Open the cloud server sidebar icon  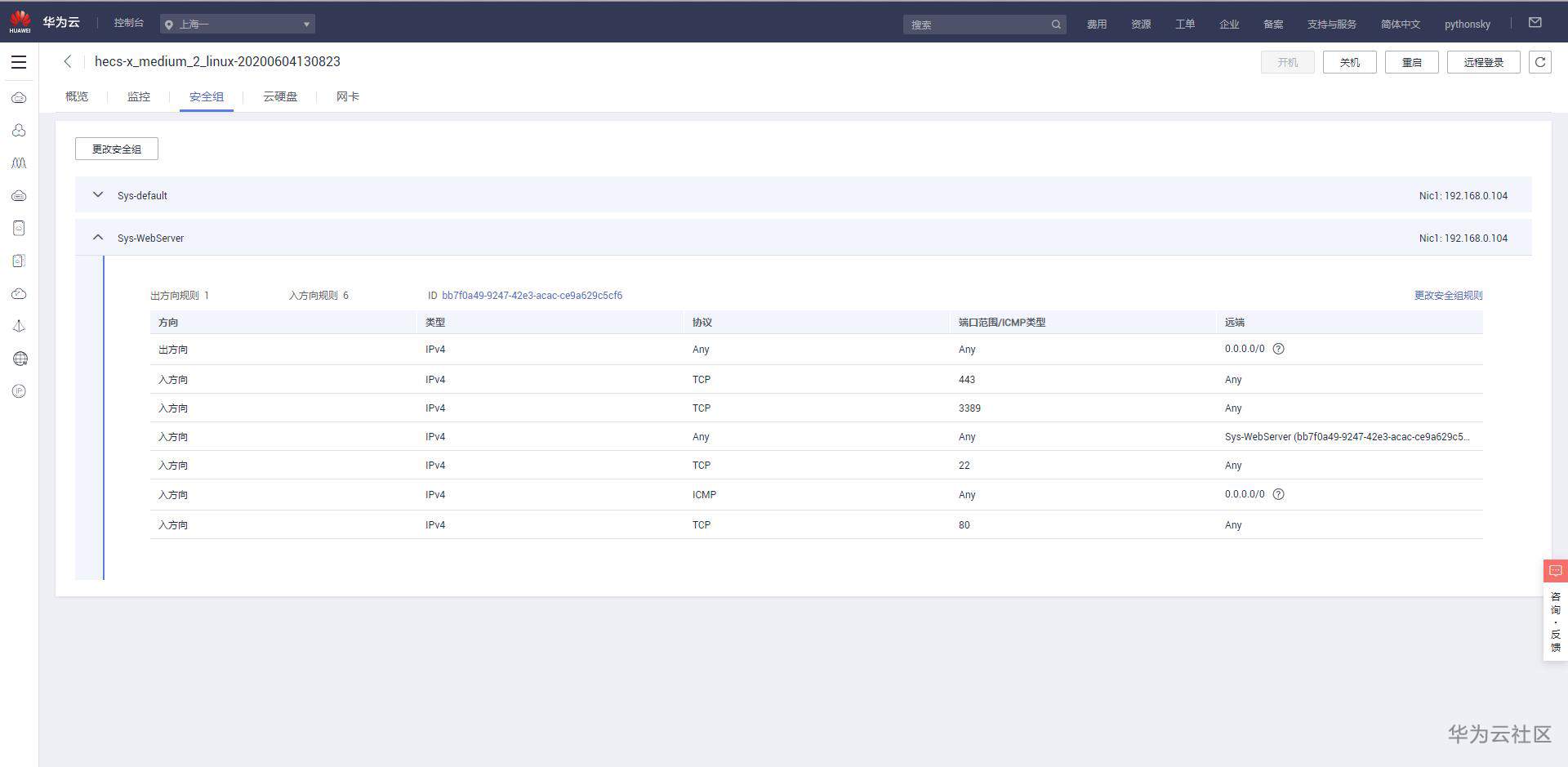[19, 98]
